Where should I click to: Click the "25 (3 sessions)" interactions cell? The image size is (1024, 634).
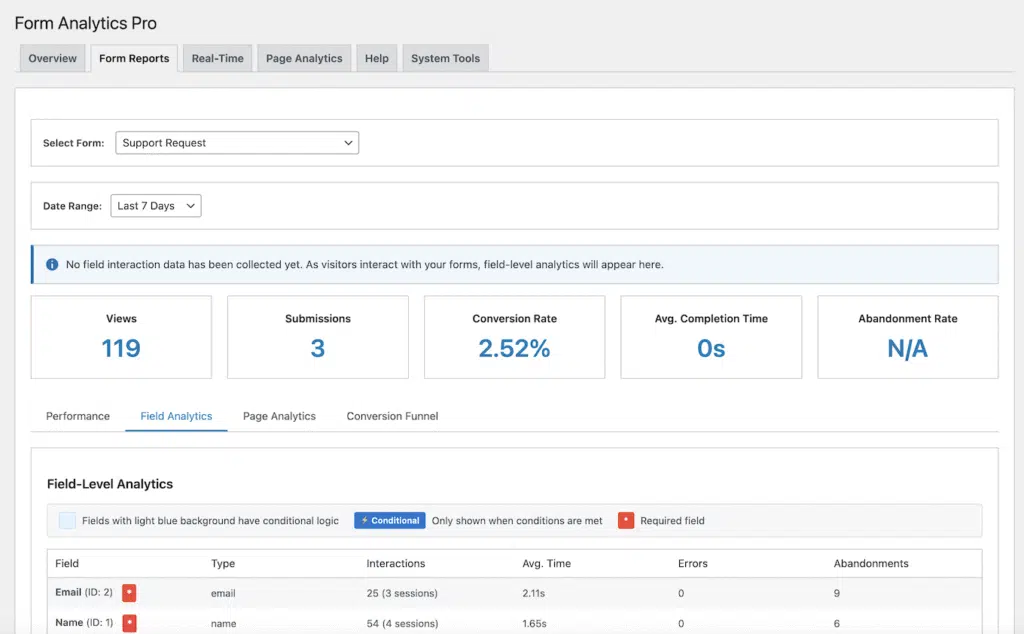coord(402,593)
